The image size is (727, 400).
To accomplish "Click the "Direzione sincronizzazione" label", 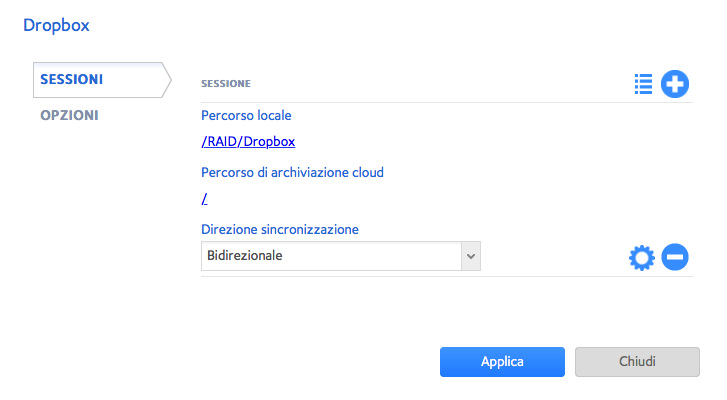I will point(280,229).
